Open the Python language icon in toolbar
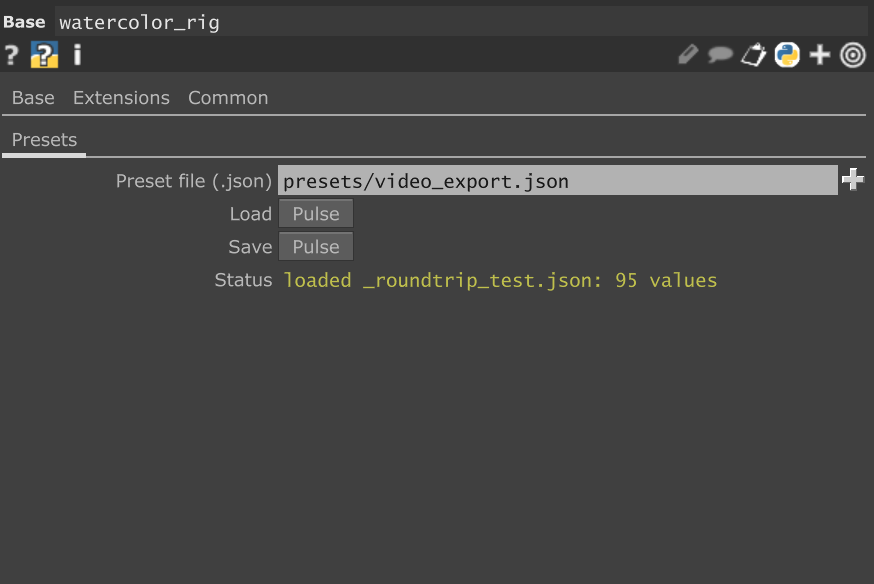Viewport: 874px width, 584px height. coord(787,55)
